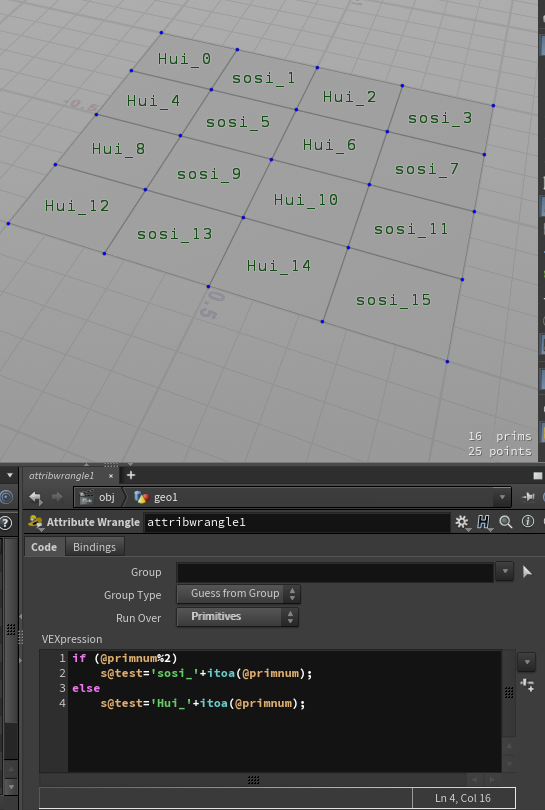Click the group selection arrow icon
Screen dimensions: 545x810
pyautogui.click(x=527, y=572)
